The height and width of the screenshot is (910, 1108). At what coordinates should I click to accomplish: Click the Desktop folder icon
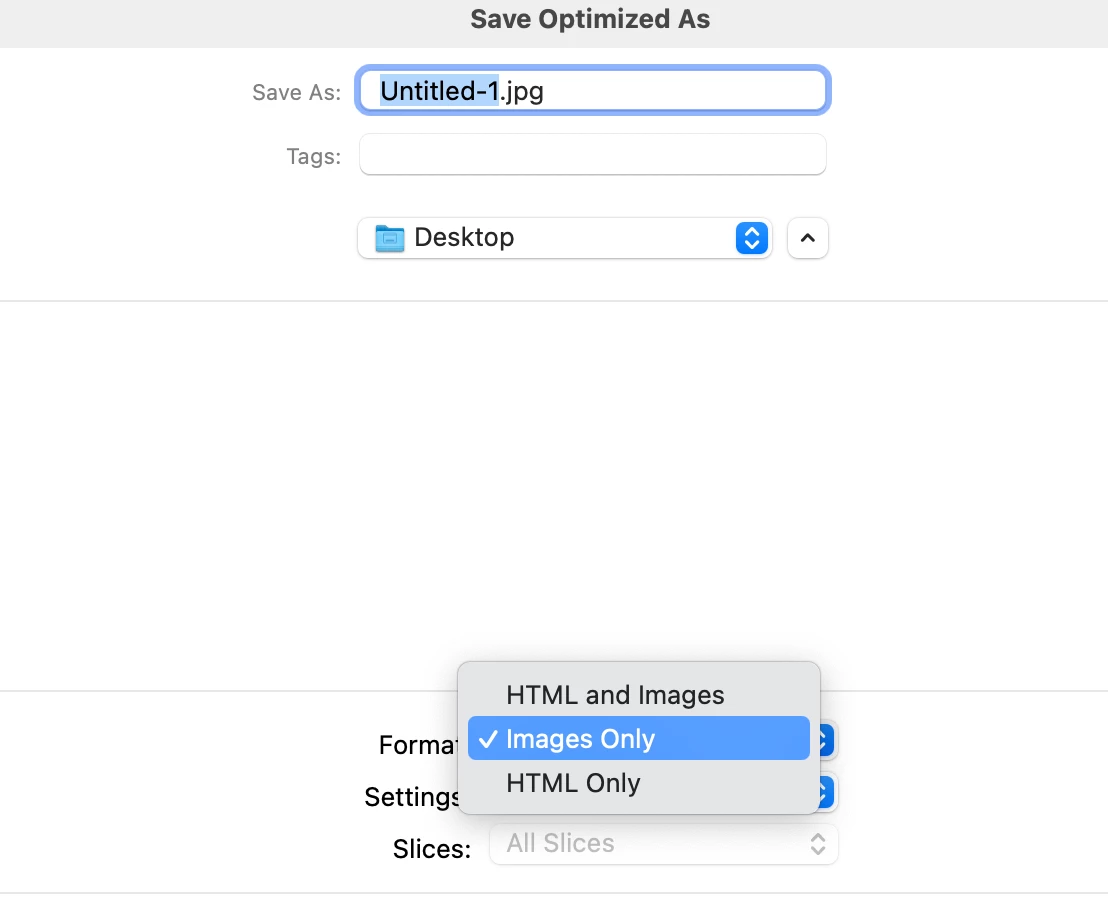[x=389, y=238]
